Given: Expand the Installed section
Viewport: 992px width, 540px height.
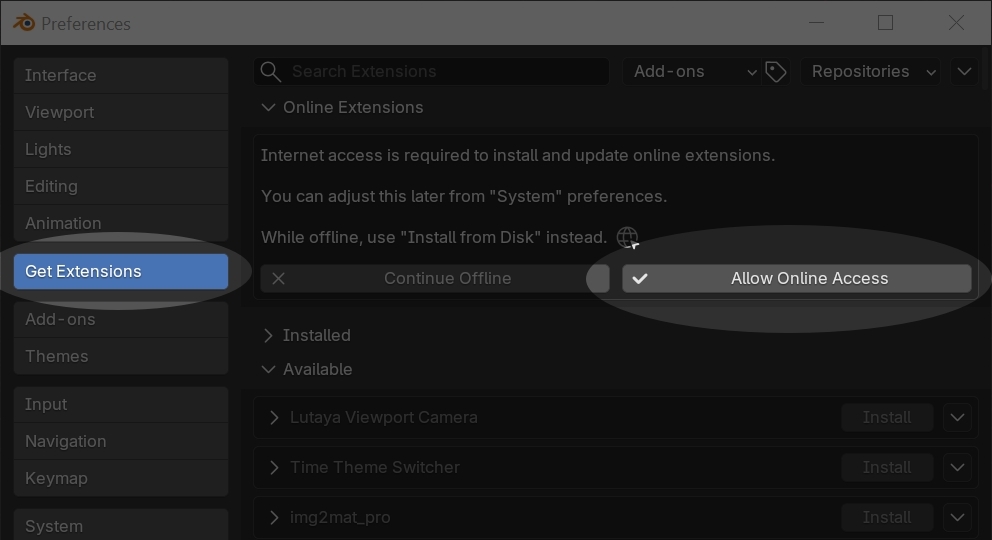Looking at the screenshot, I should tap(268, 336).
